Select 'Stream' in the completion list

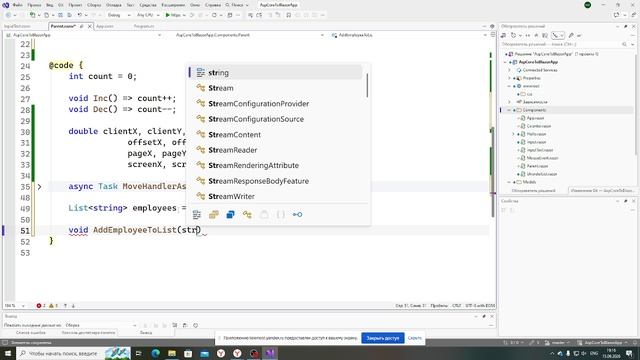(276, 88)
